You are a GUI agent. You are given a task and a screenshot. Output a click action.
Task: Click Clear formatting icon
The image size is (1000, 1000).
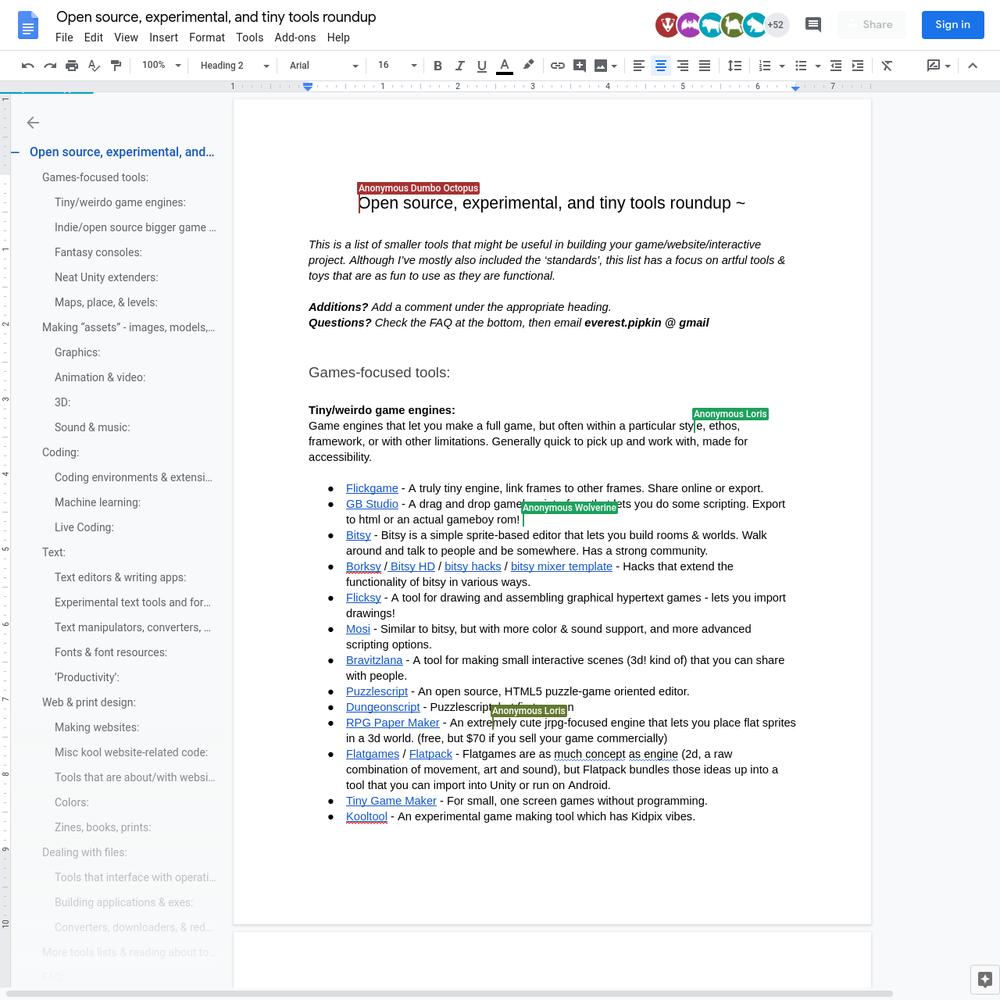click(x=886, y=66)
